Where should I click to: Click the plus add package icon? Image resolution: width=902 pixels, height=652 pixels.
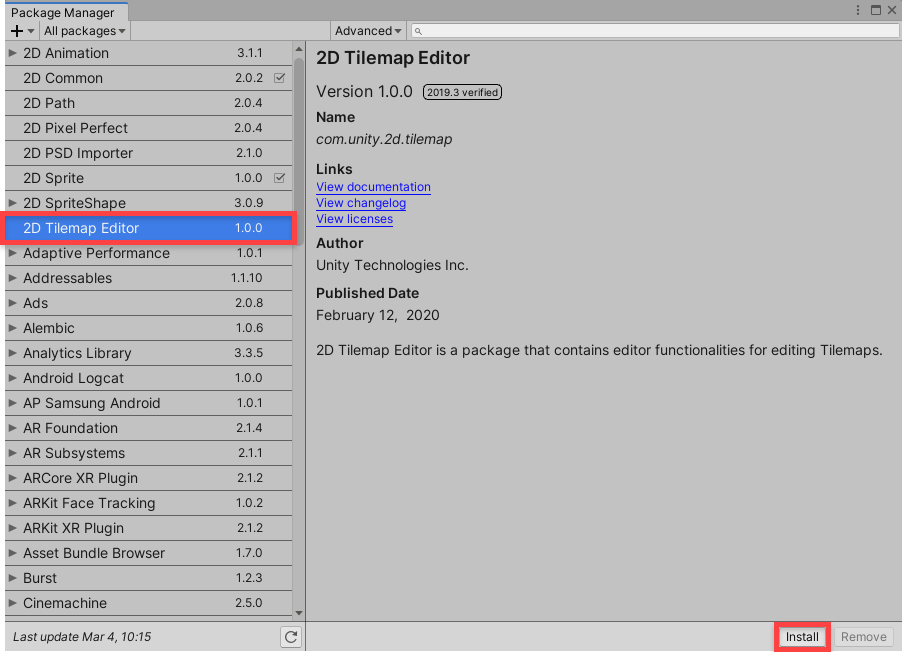pos(22,31)
